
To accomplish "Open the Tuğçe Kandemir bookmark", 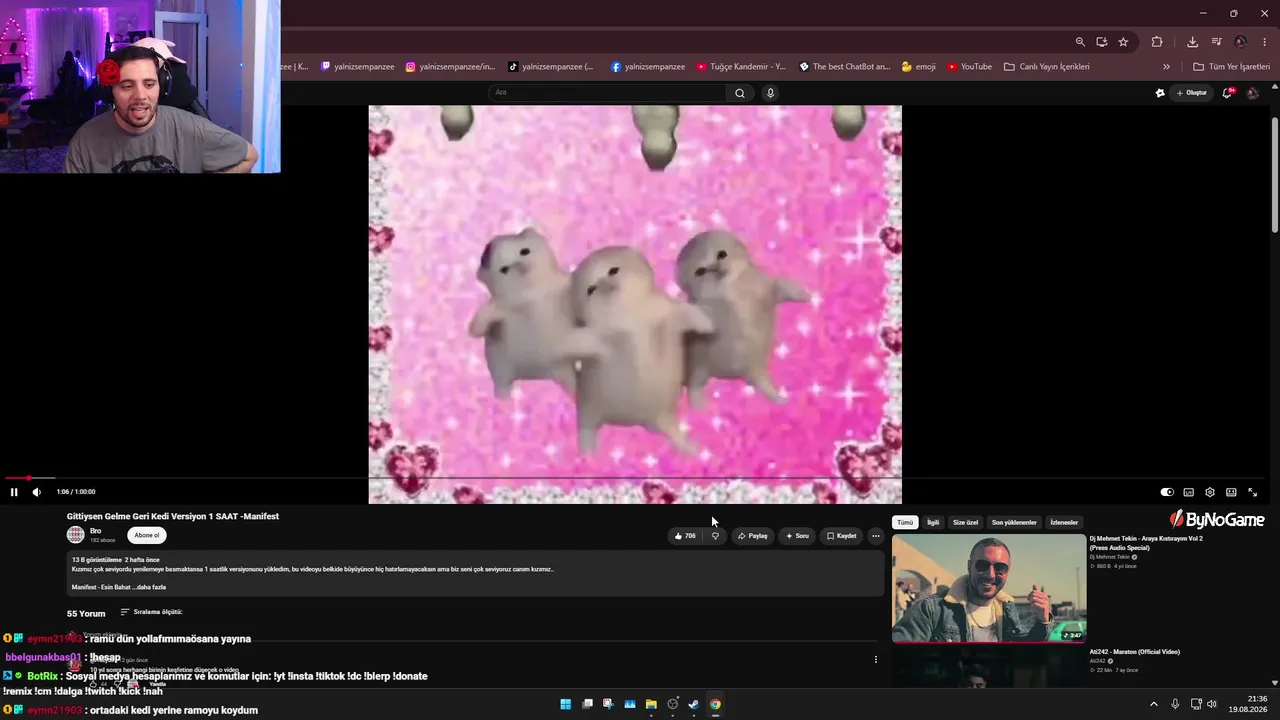I will [741, 67].
